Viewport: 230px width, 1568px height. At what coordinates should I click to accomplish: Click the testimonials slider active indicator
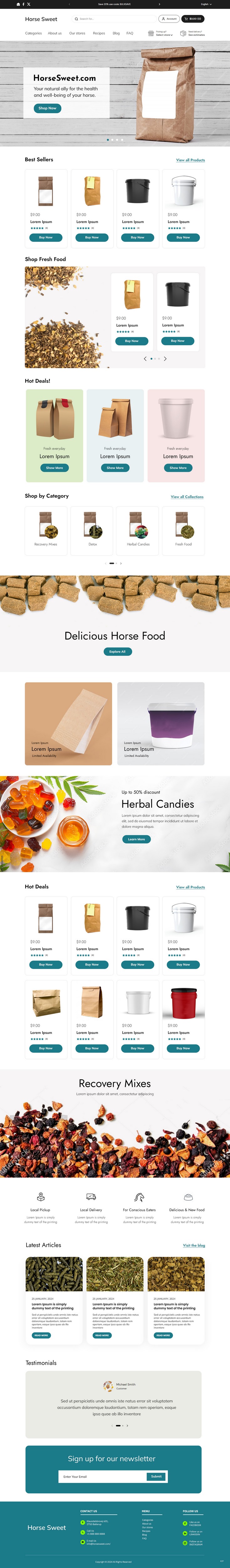click(x=118, y=1426)
